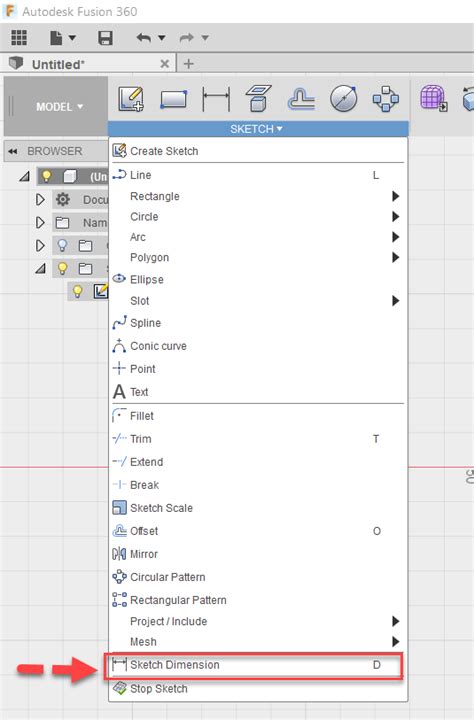Collapse the BROWSER panel
Image resolution: width=474 pixels, height=720 pixels.
tap(12, 151)
